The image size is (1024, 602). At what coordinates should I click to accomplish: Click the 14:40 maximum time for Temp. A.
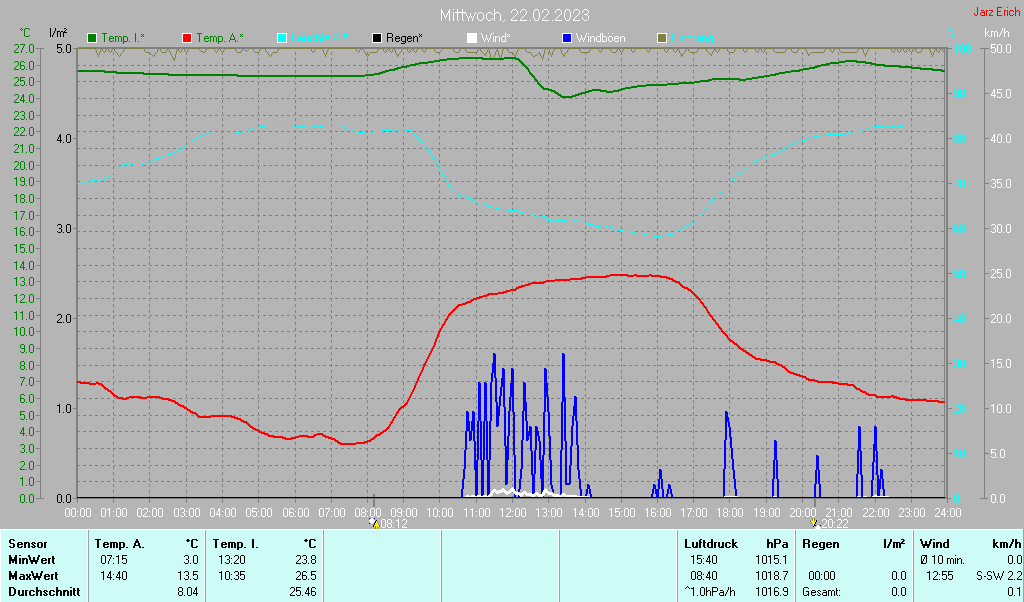pos(114,577)
